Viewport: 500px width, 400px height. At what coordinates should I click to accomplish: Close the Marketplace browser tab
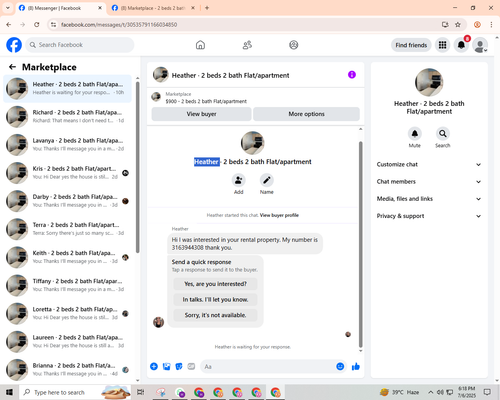click(193, 8)
